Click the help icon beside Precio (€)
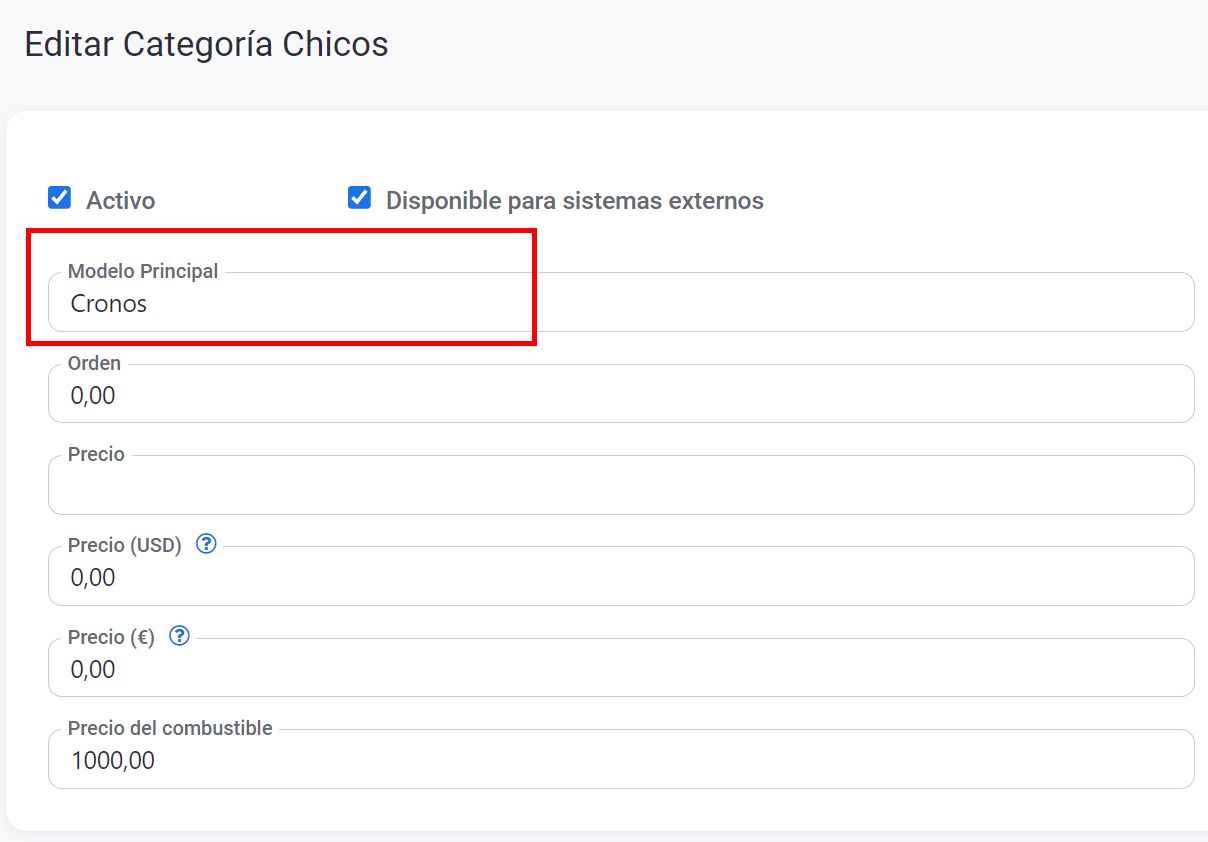 click(x=179, y=636)
